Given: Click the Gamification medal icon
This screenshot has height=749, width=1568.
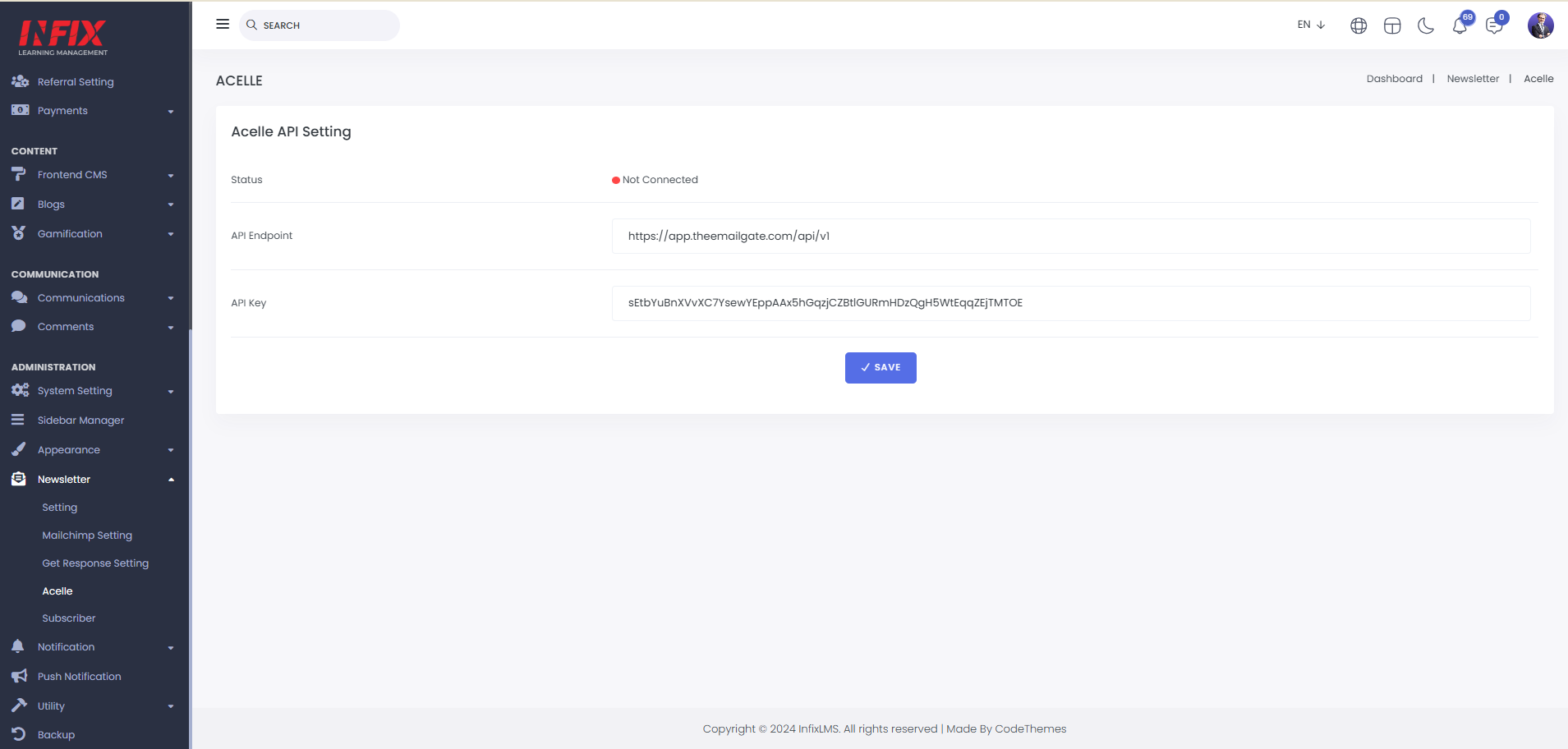Looking at the screenshot, I should 18,233.
